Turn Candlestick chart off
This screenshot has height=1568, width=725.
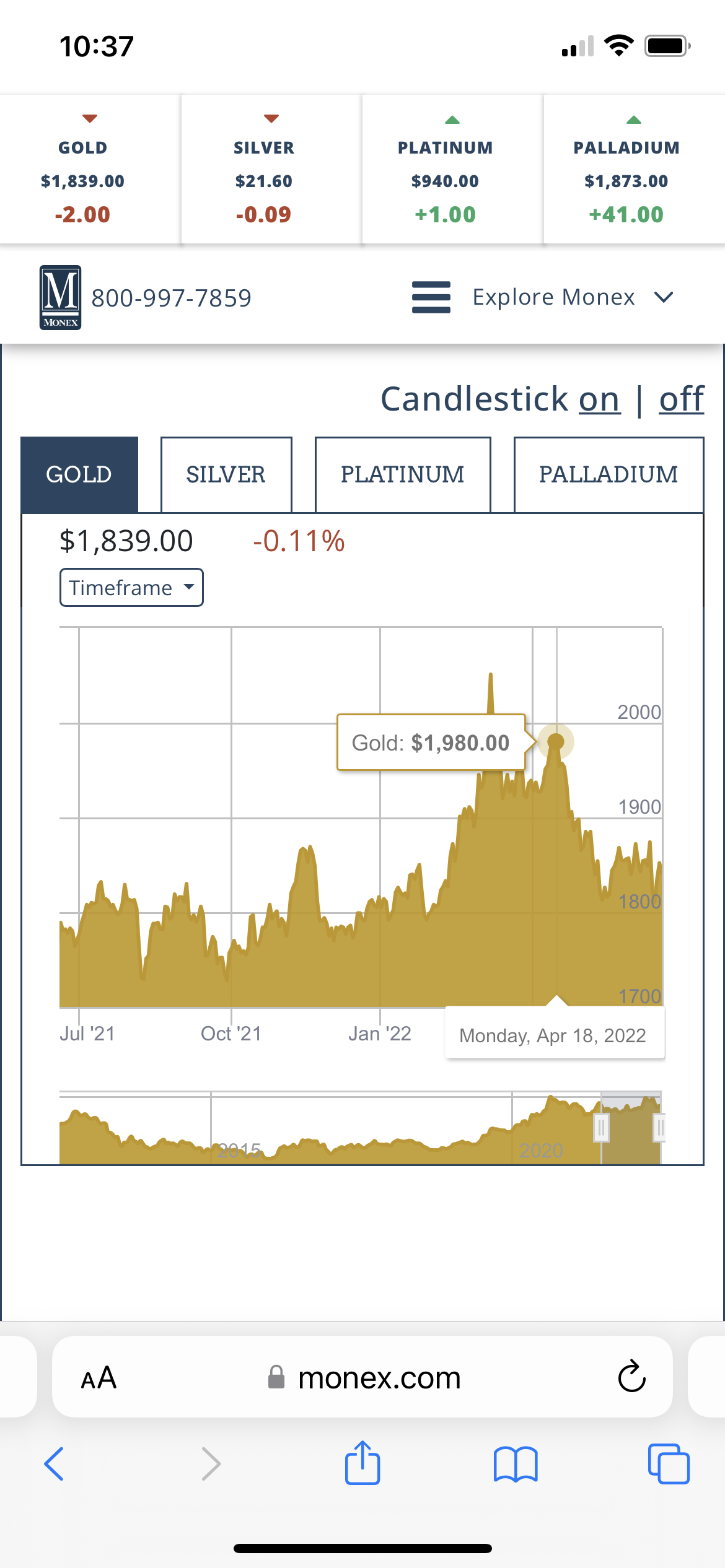(681, 399)
